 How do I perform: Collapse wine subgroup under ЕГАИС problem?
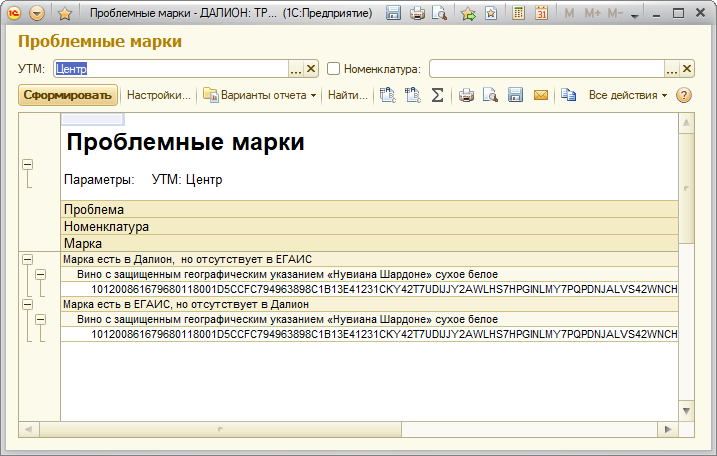pos(41,319)
